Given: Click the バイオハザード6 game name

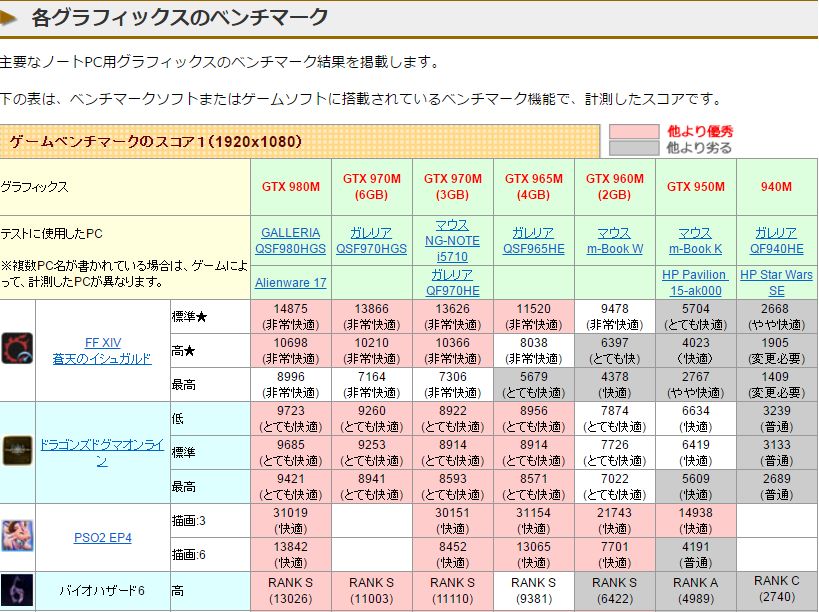Looking at the screenshot, I should 102,591.
